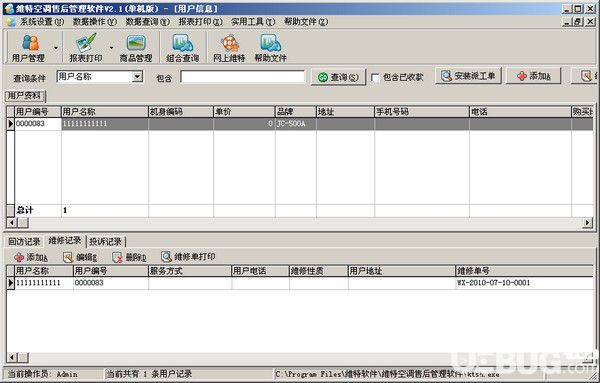Open 用户管理 toolbar icon
This screenshot has width=600, height=383.
(x=28, y=48)
